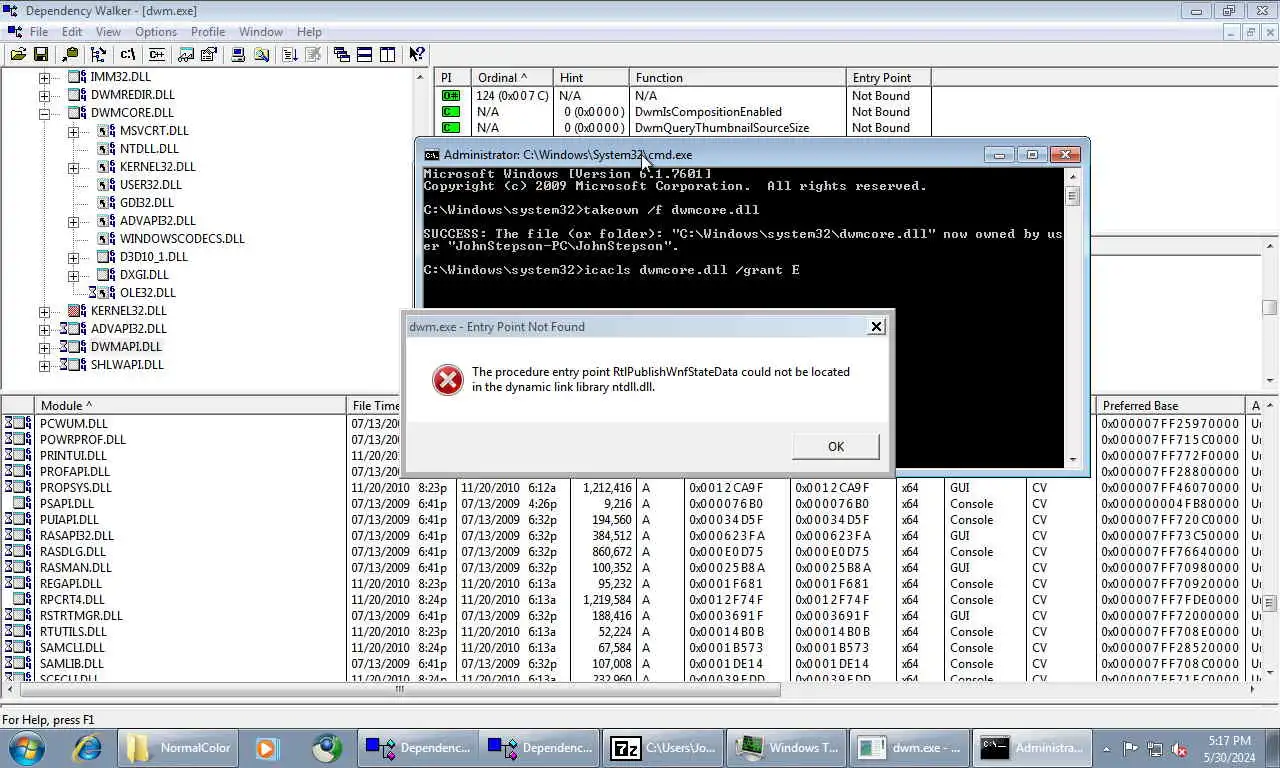Click the taskbar clock showing 5:17 PM
Viewport: 1280px width, 768px height.
click(1229, 748)
